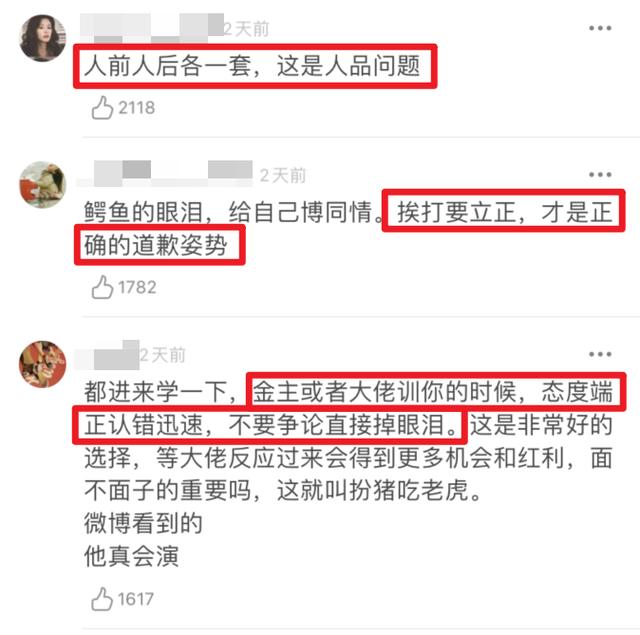
Task: Open first commenter's blurred username
Action: 151,28
